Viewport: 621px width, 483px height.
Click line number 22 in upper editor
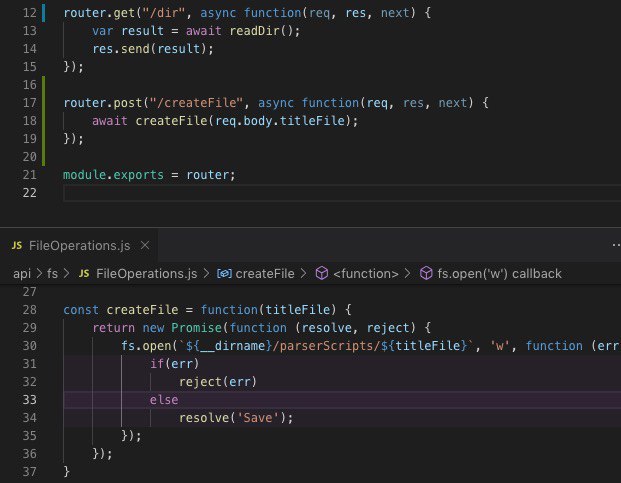click(30, 193)
